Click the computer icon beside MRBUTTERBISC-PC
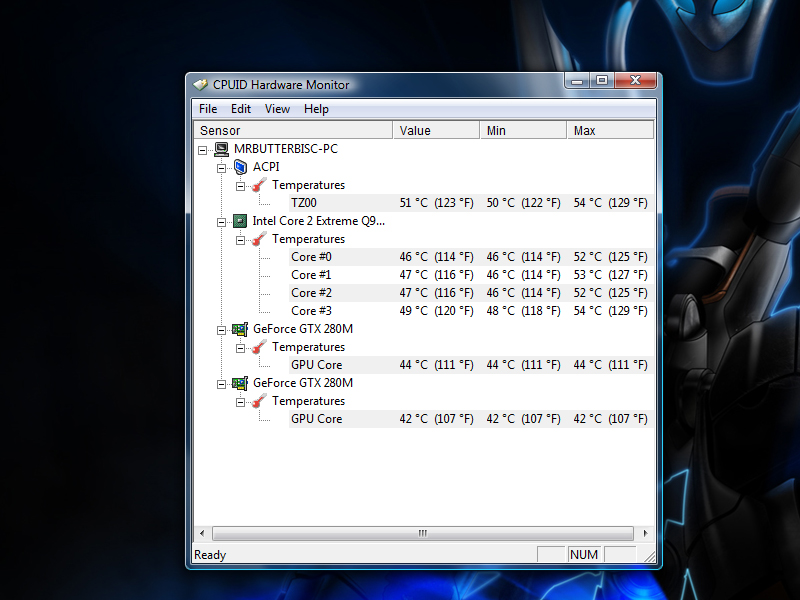 [221, 149]
